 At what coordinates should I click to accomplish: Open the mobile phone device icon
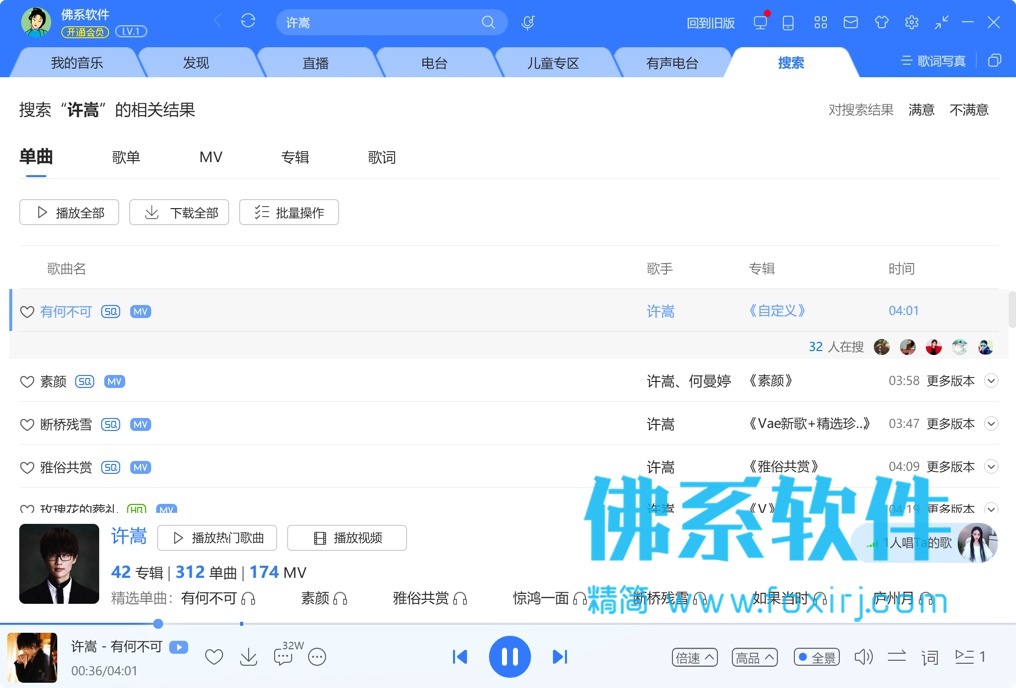pos(788,23)
